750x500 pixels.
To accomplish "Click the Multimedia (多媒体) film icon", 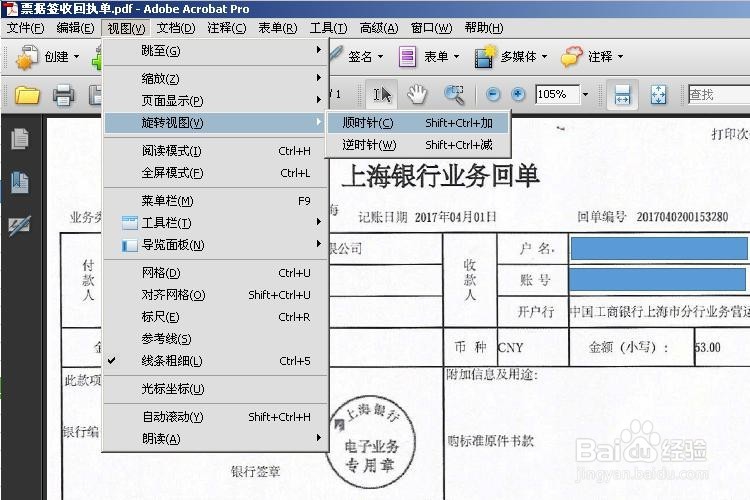I will [x=485, y=57].
